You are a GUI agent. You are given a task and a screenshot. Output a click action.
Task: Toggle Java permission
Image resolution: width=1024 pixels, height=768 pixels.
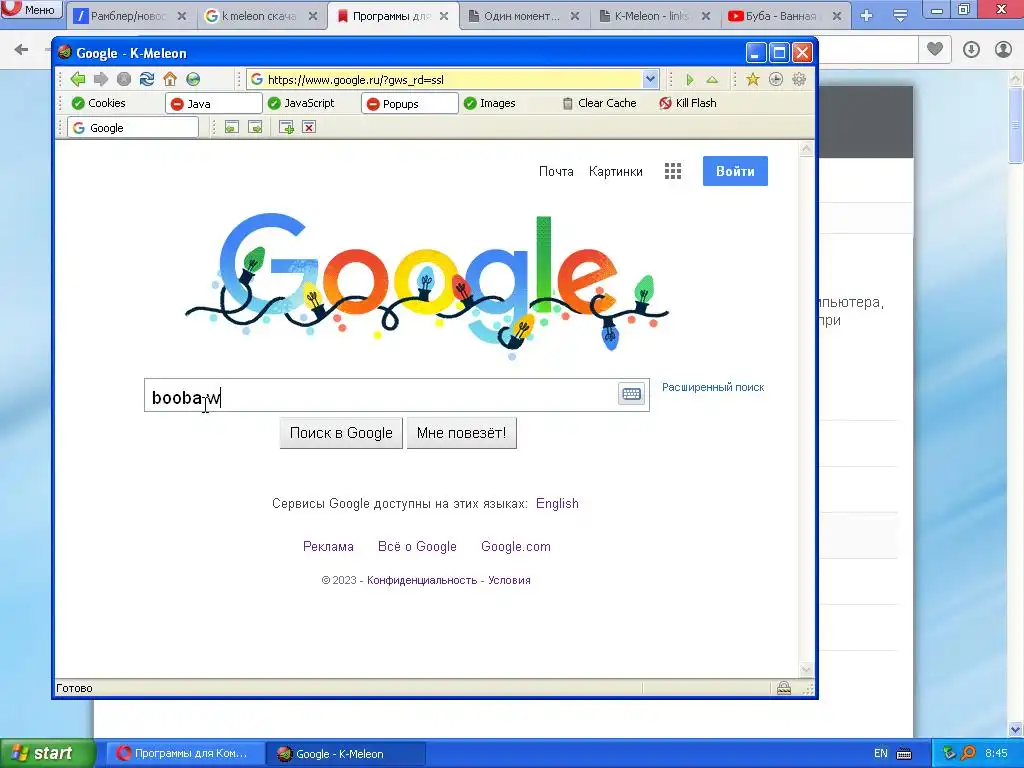214,104
